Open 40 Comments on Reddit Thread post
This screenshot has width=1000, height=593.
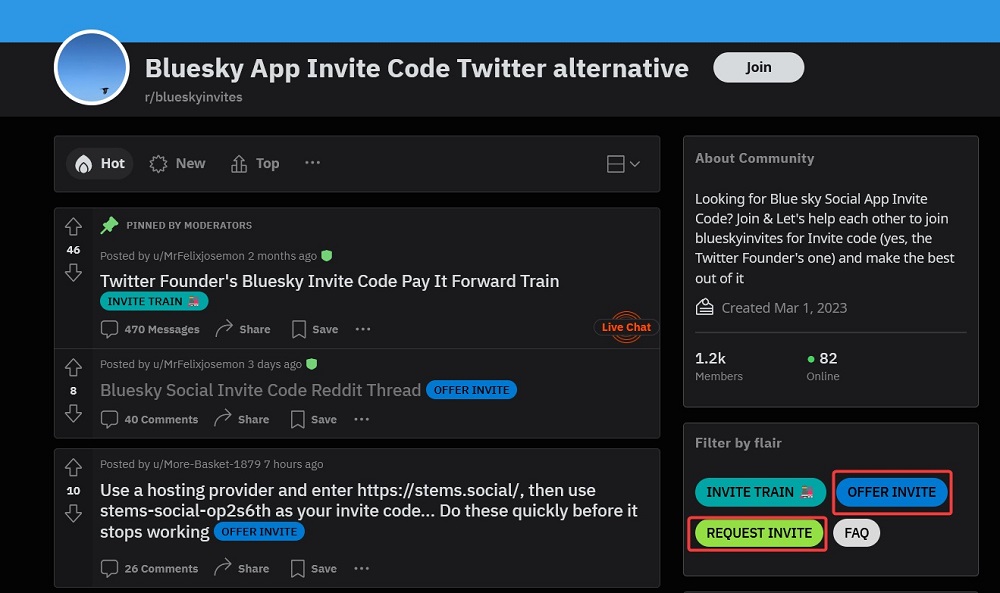149,419
